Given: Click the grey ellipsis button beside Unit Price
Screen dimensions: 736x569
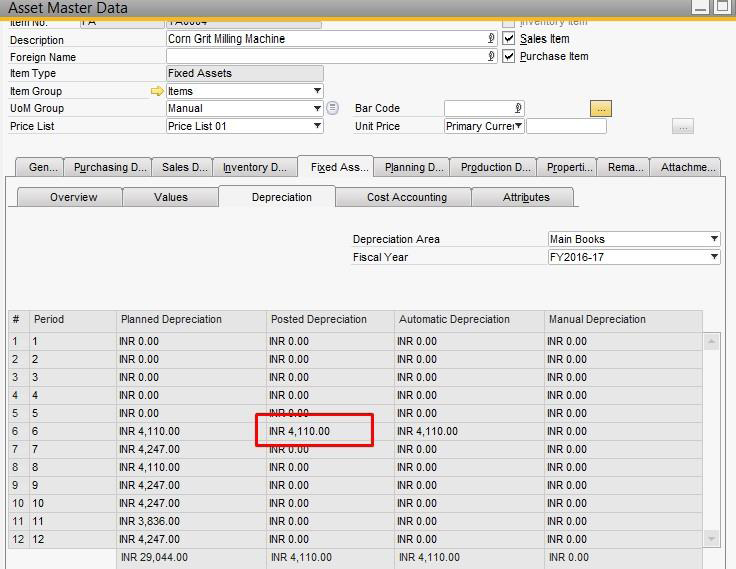Looking at the screenshot, I should [x=683, y=126].
